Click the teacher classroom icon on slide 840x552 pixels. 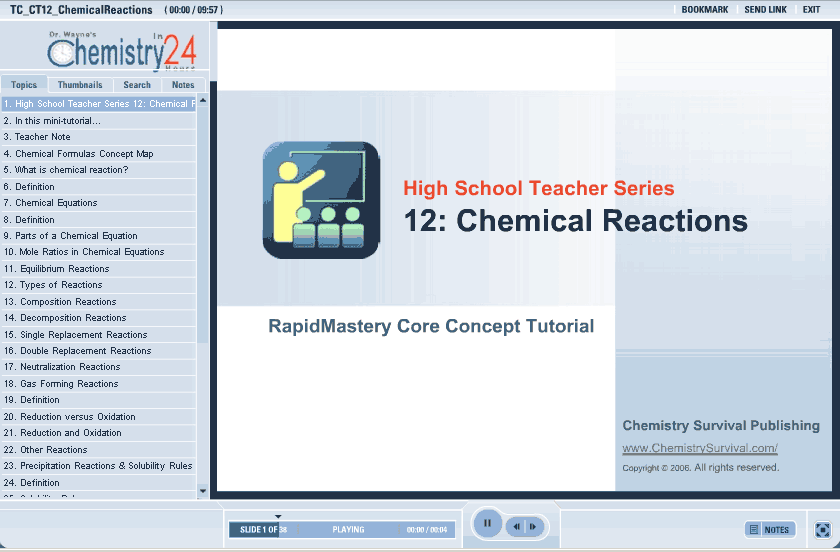tap(321, 200)
